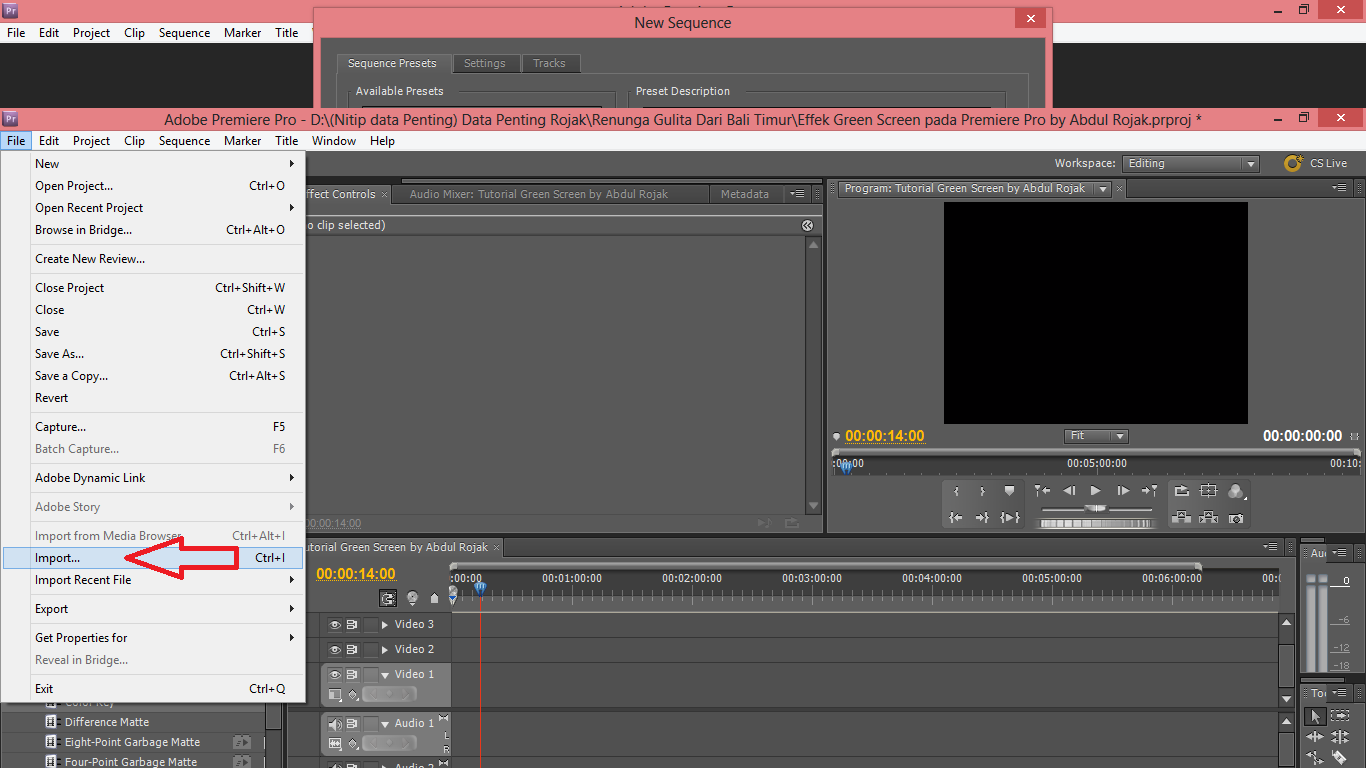
Task: Set Out point in Program monitor
Action: (x=982, y=491)
